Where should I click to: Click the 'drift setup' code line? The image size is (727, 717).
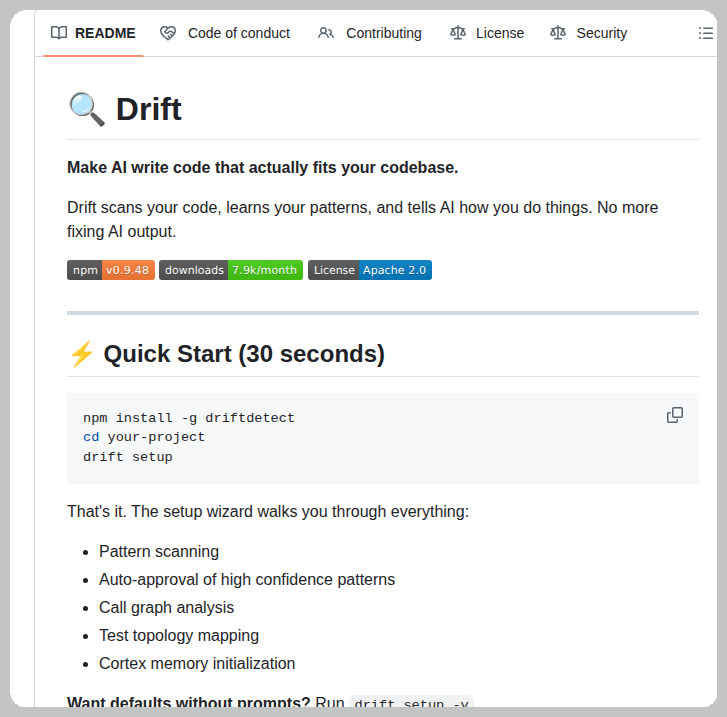pos(128,457)
